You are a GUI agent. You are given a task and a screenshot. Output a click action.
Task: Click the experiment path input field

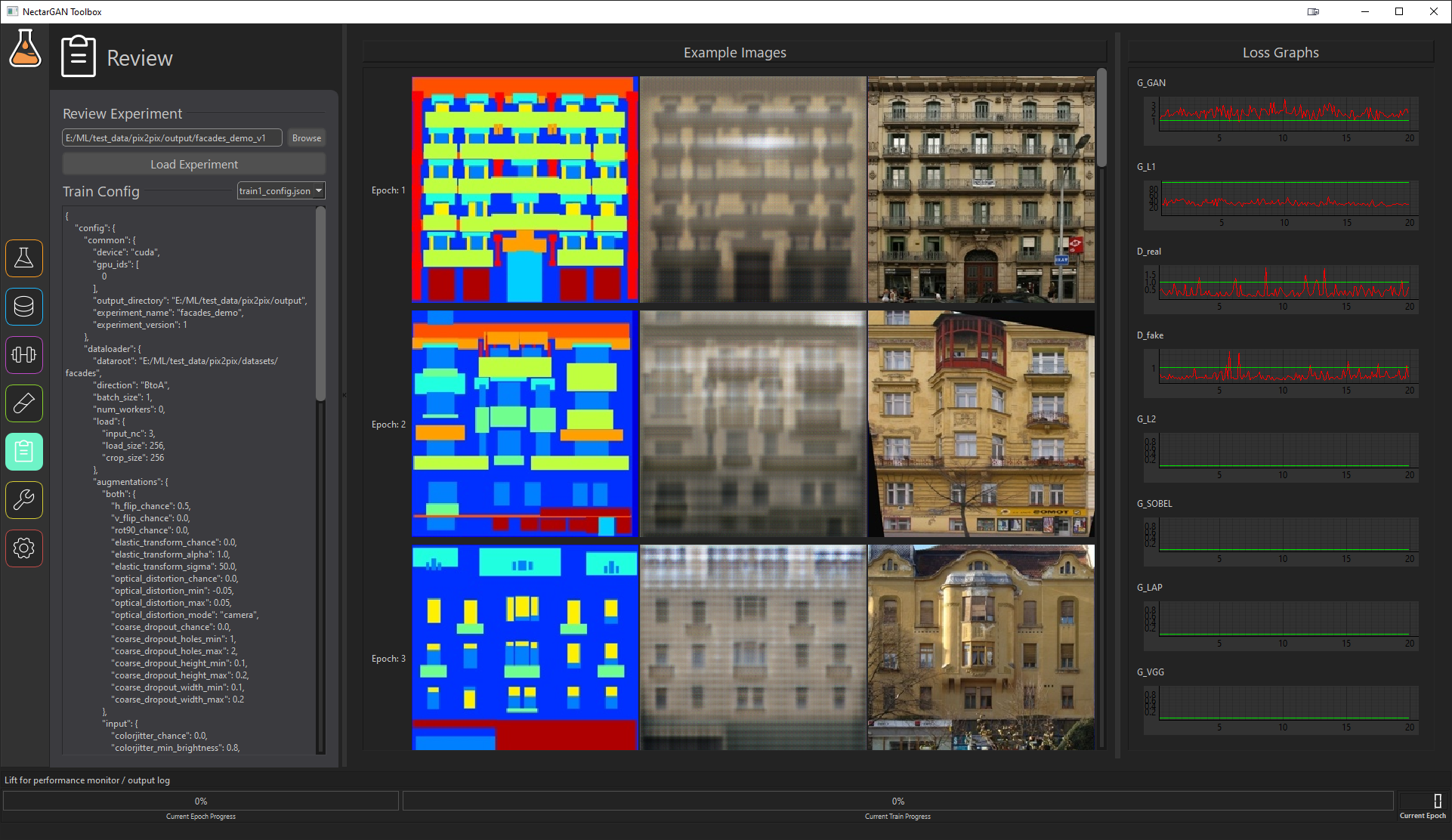(x=172, y=137)
